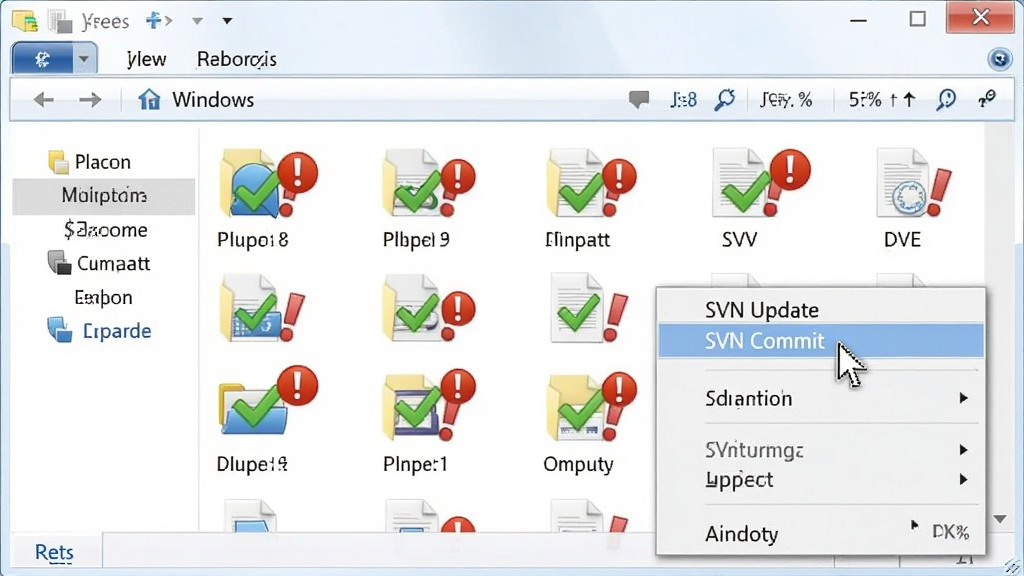The height and width of the screenshot is (576, 1024).
Task: Open the Plbpel 9 folder icon
Action: (428, 184)
